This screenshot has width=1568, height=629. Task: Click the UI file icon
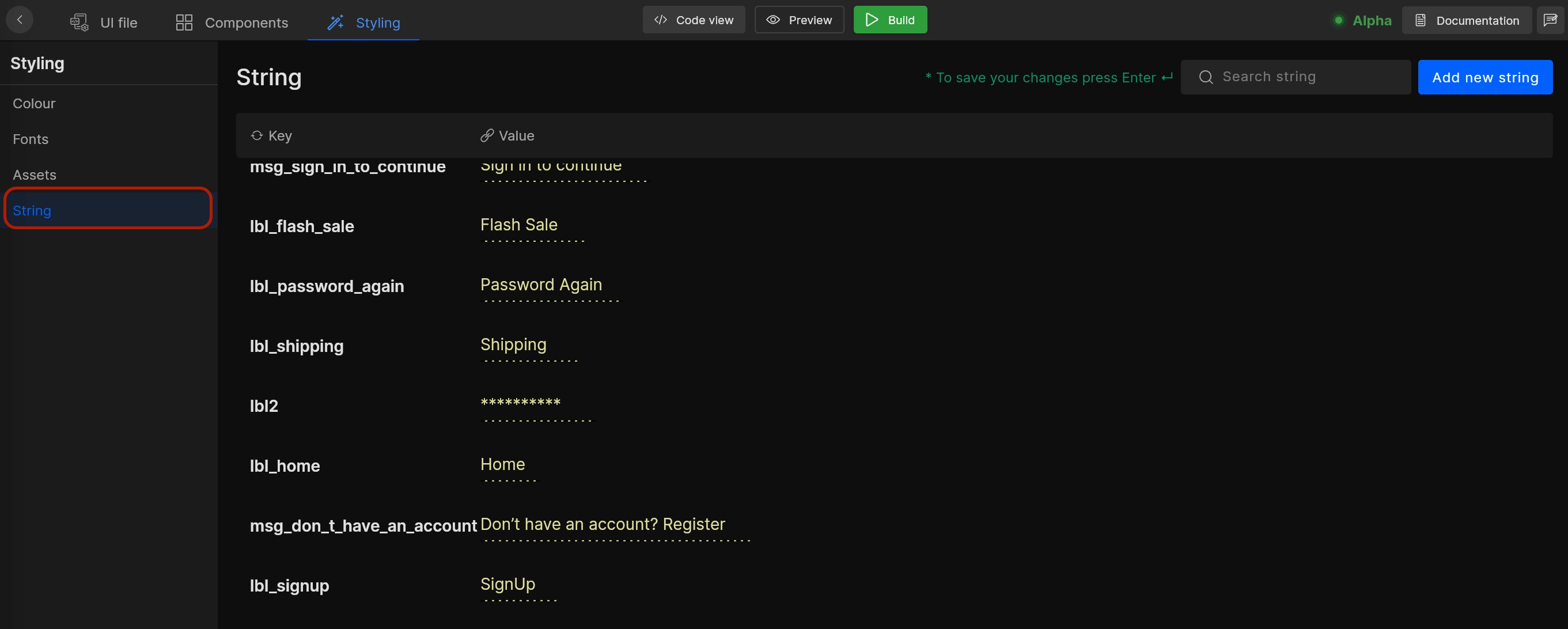pos(79,22)
